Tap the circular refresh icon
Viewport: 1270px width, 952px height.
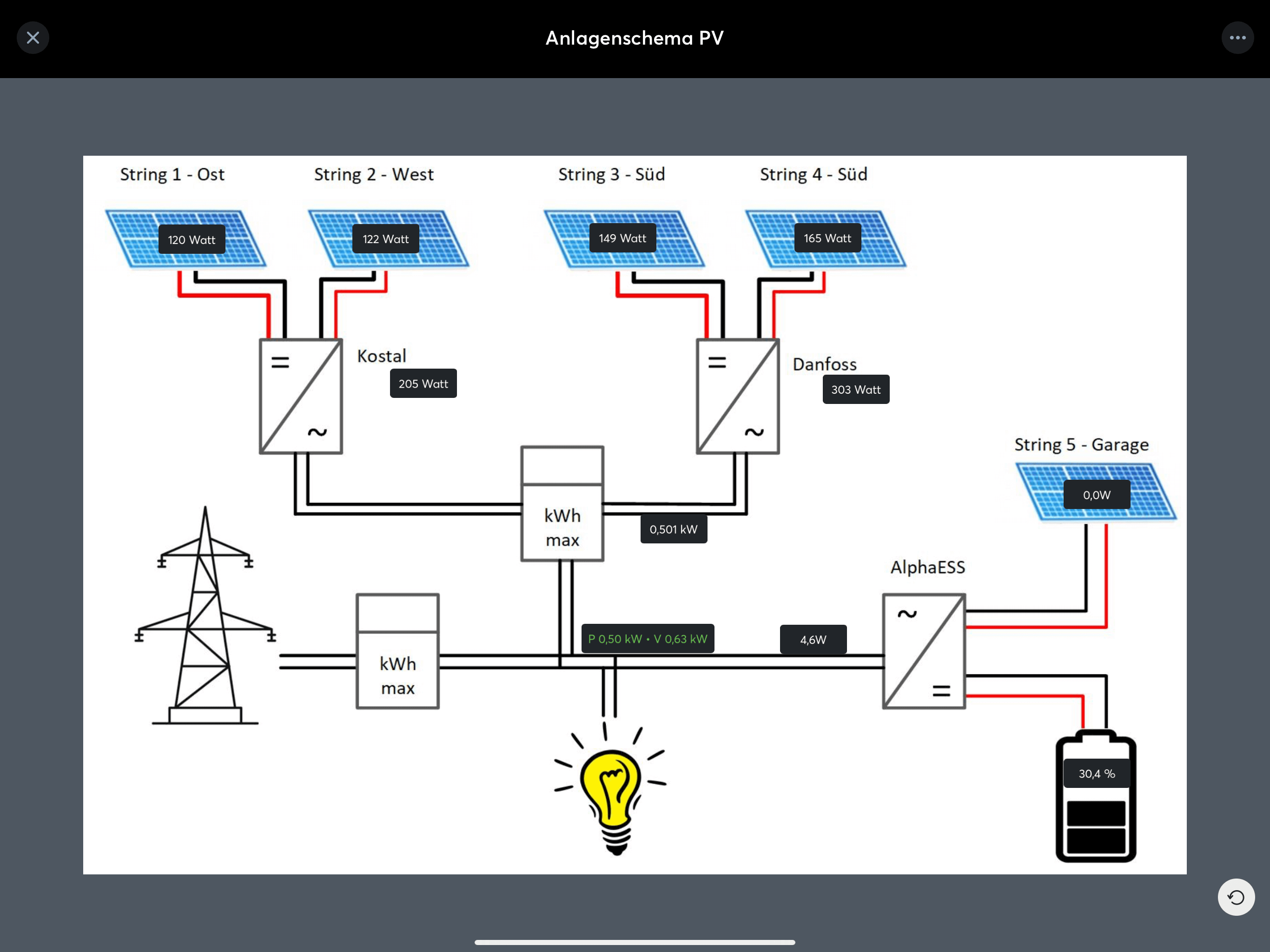coord(1236,897)
